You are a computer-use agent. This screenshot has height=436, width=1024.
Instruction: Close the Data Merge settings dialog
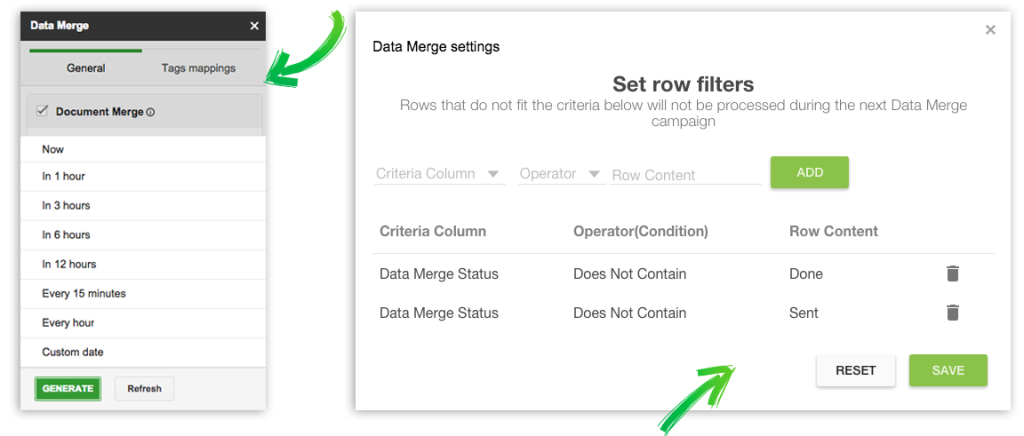(990, 30)
